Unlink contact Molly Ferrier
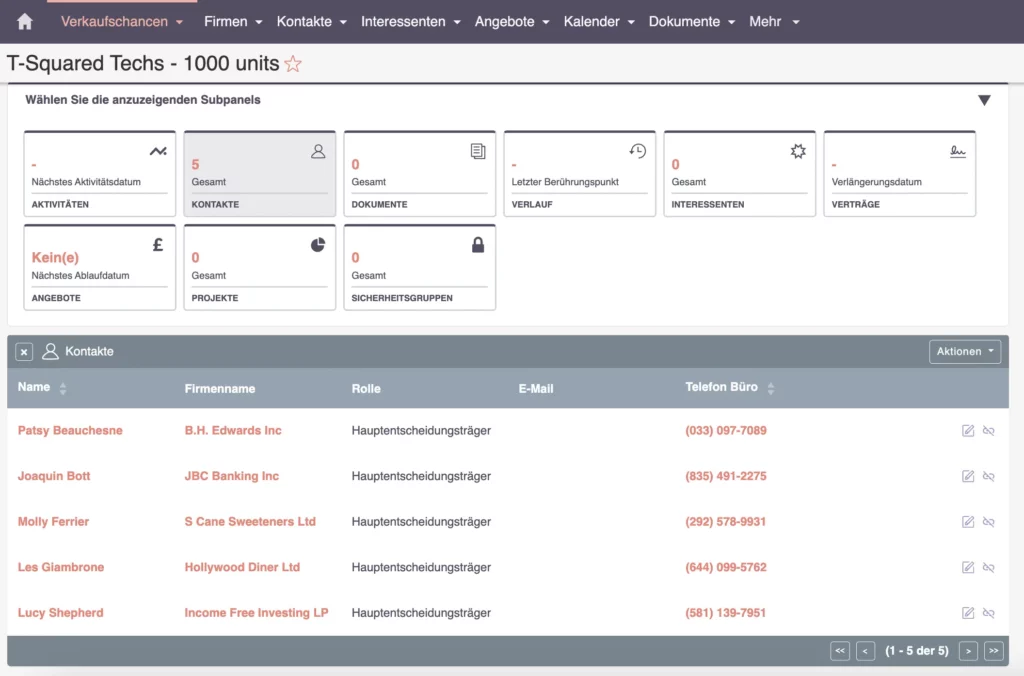Viewport: 1024px width, 676px height. (989, 522)
